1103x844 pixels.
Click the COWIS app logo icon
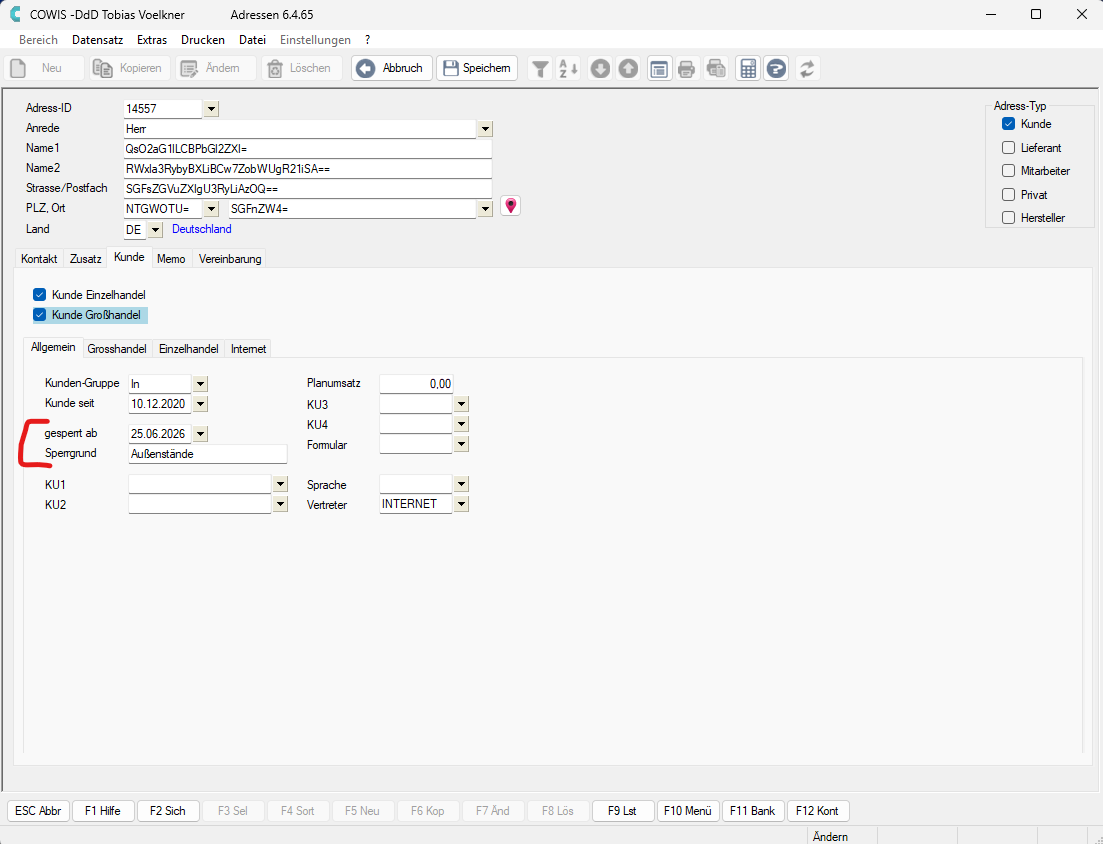pyautogui.click(x=14, y=14)
